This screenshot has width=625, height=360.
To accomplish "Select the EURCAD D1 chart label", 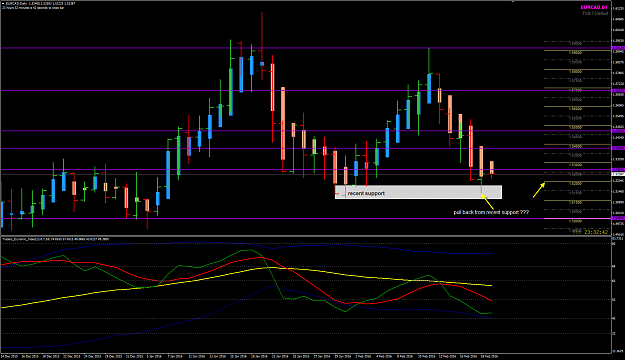I will click(x=594, y=8).
